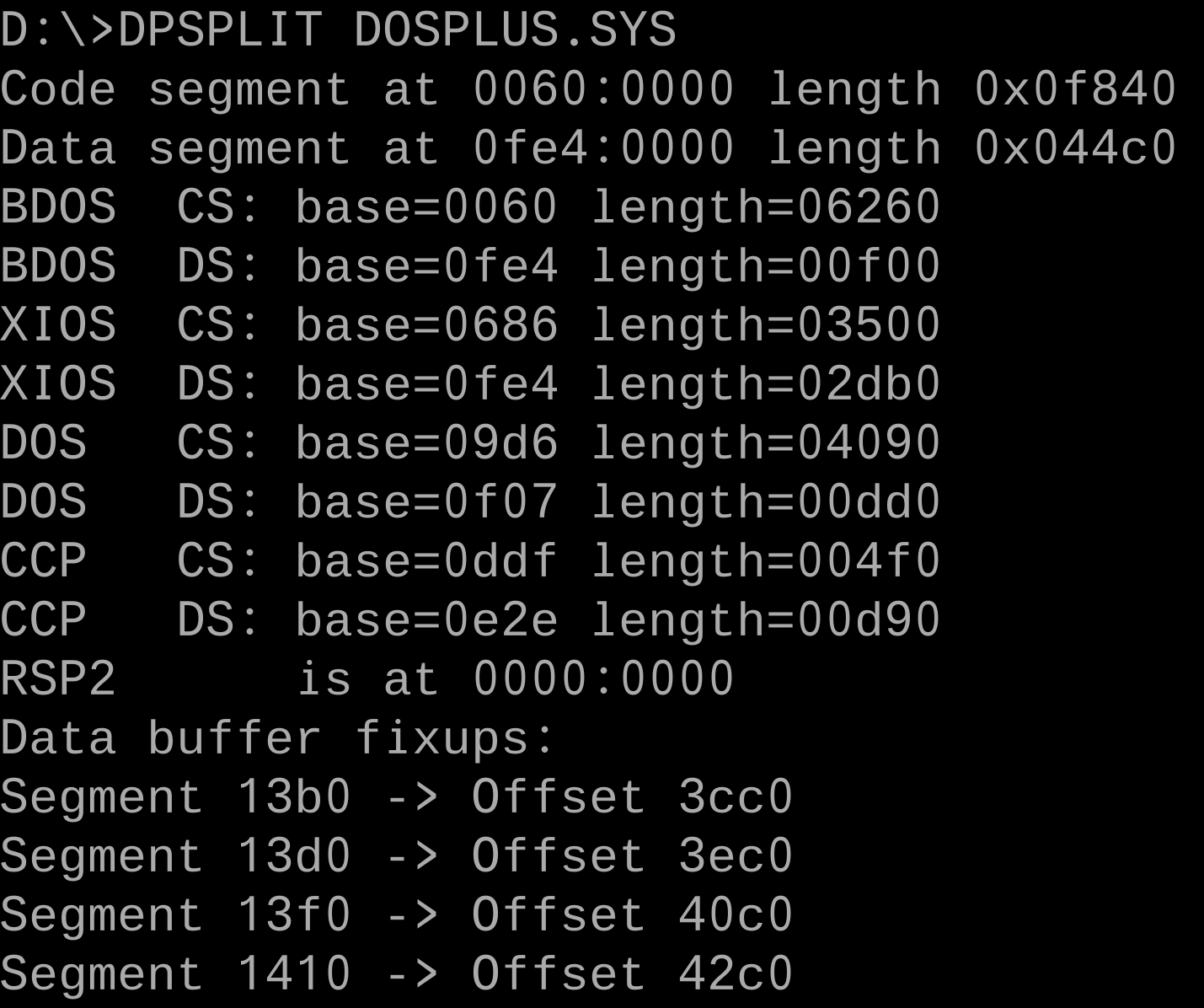Click the BDOS CS length=06260 value
The image size is (1204, 1008).
(766, 208)
